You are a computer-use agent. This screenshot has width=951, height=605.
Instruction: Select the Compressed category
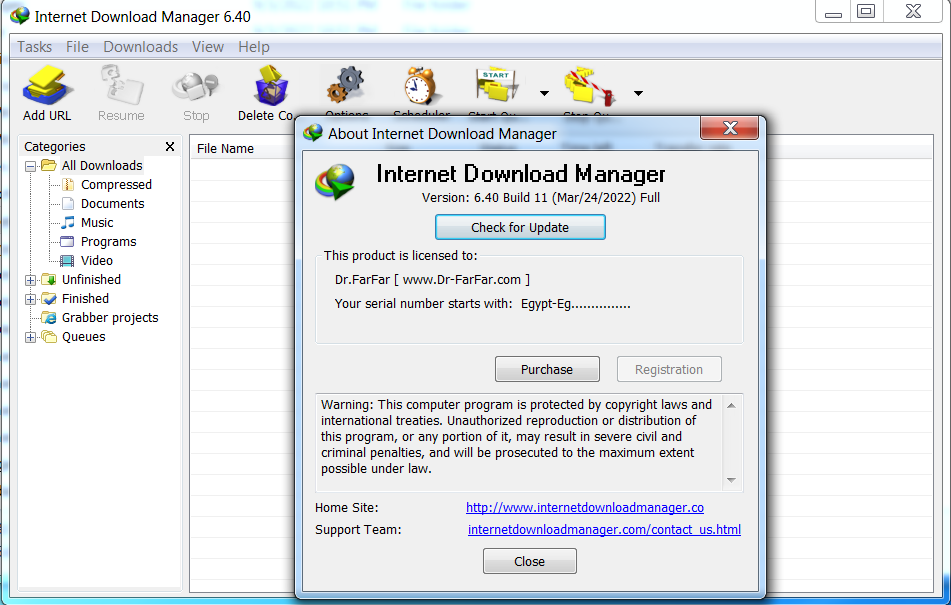(x=116, y=185)
